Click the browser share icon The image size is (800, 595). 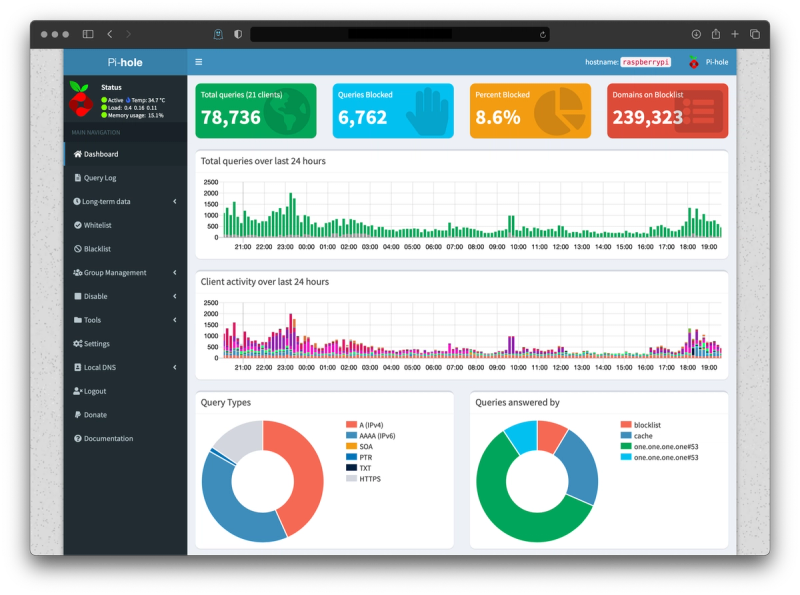pos(716,34)
